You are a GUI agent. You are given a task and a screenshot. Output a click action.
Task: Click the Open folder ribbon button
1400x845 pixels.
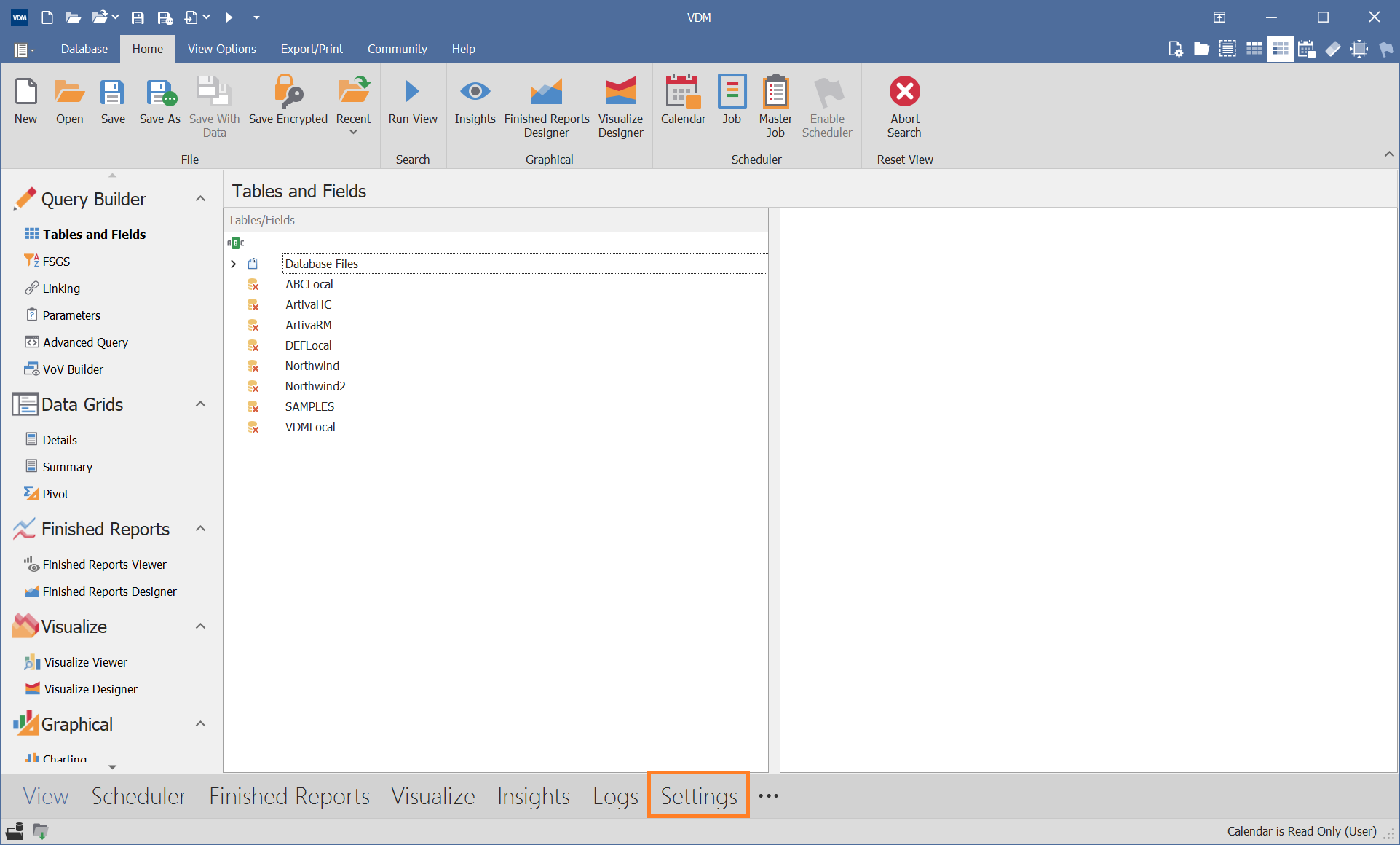point(70,102)
